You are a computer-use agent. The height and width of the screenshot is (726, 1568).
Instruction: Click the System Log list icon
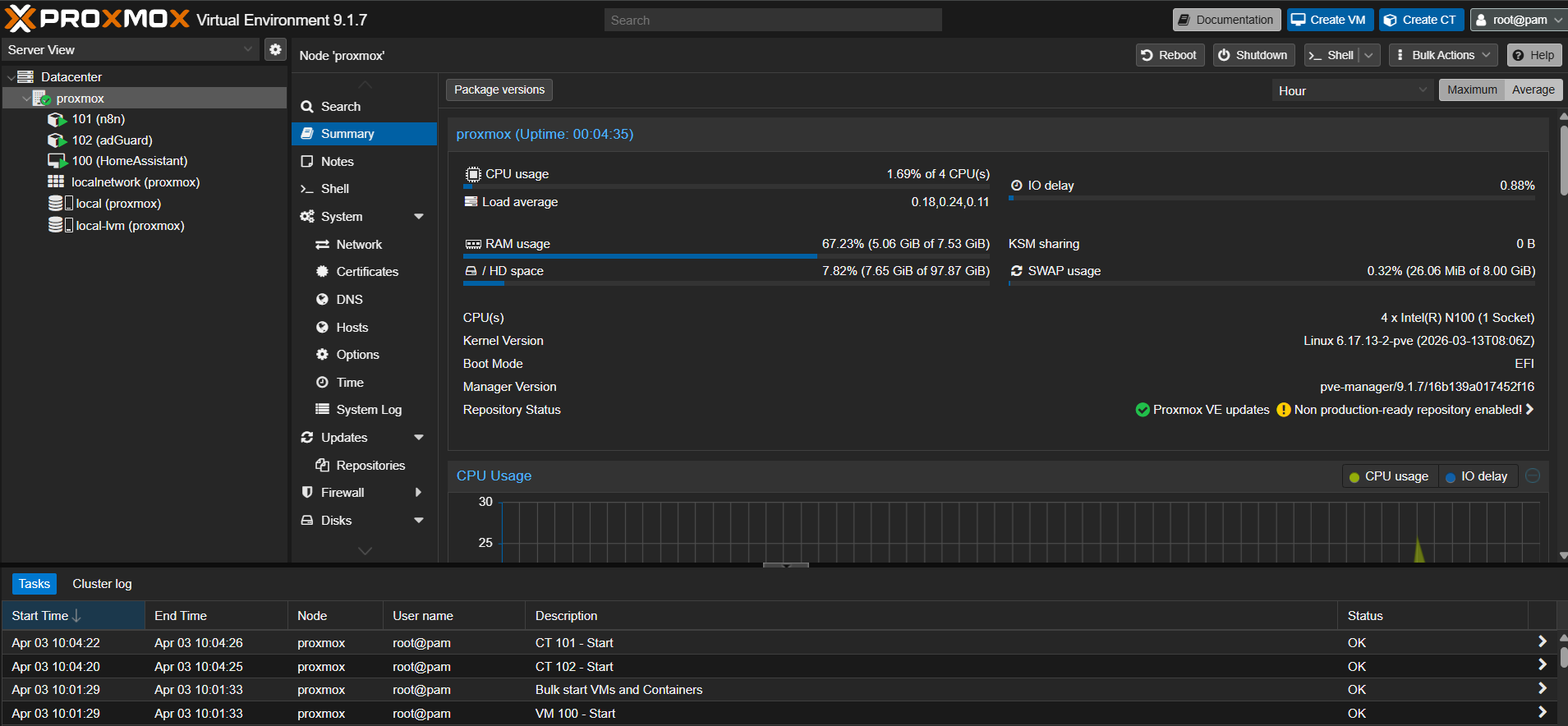pos(322,409)
